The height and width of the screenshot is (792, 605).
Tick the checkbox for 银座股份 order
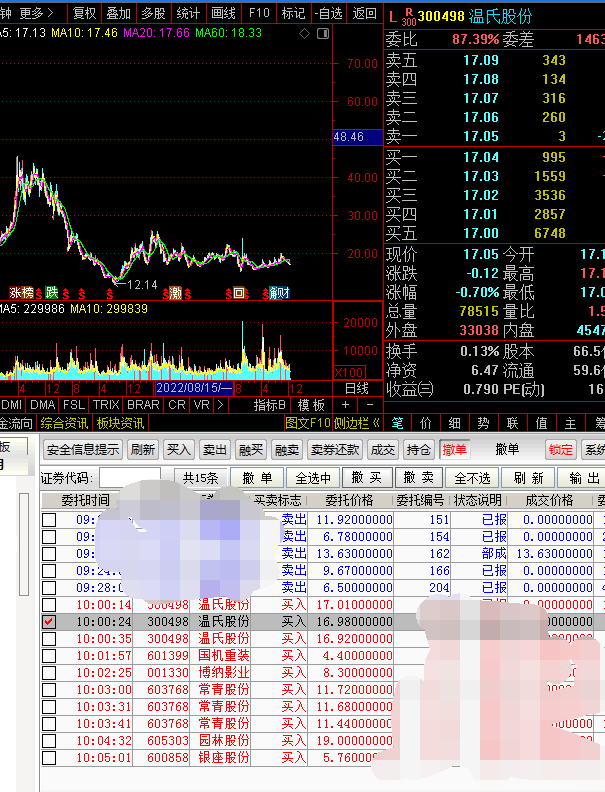pos(49,757)
